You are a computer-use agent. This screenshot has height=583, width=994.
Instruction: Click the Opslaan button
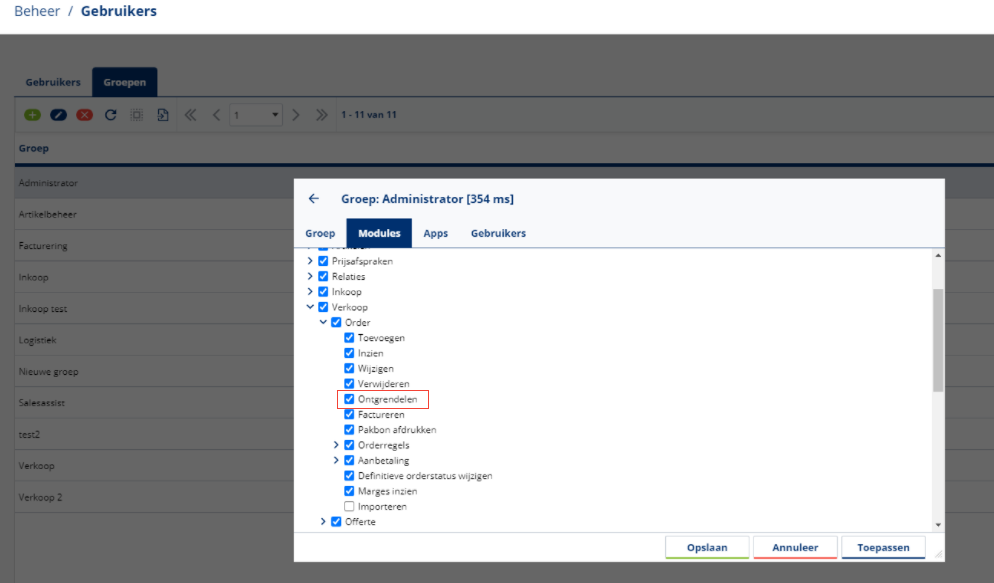(x=707, y=548)
